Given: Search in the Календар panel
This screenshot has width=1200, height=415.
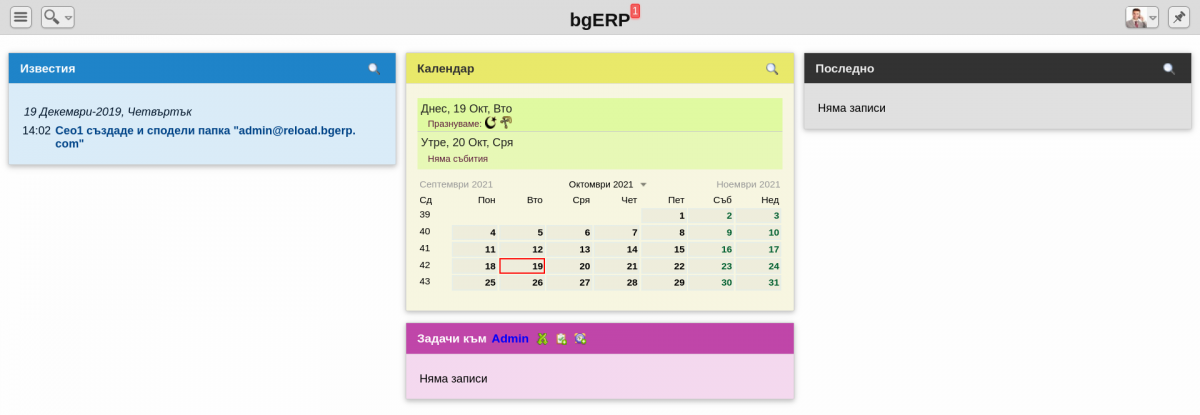Looking at the screenshot, I should click(x=772, y=69).
